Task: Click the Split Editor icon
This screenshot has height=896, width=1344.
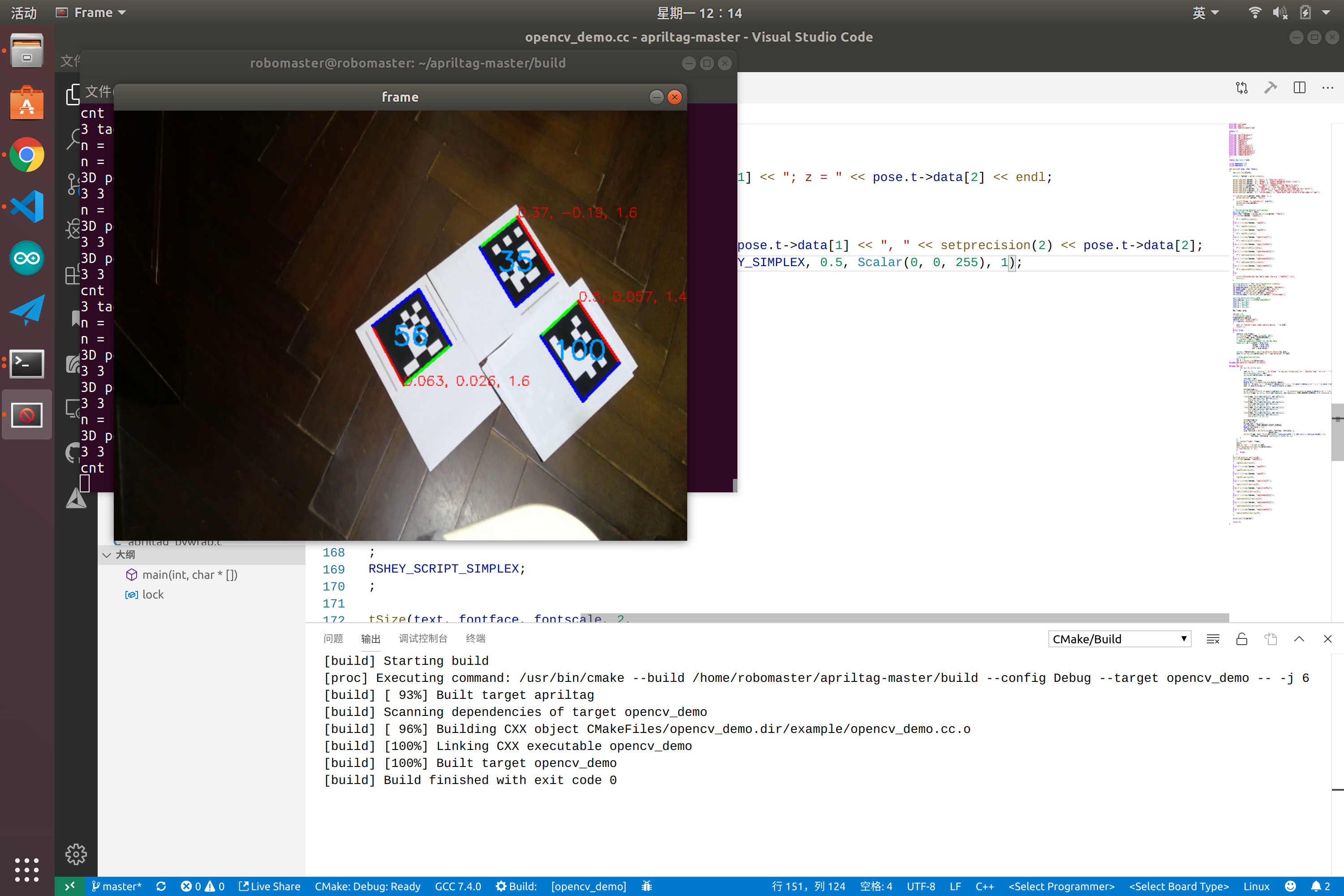Action: (x=1299, y=87)
